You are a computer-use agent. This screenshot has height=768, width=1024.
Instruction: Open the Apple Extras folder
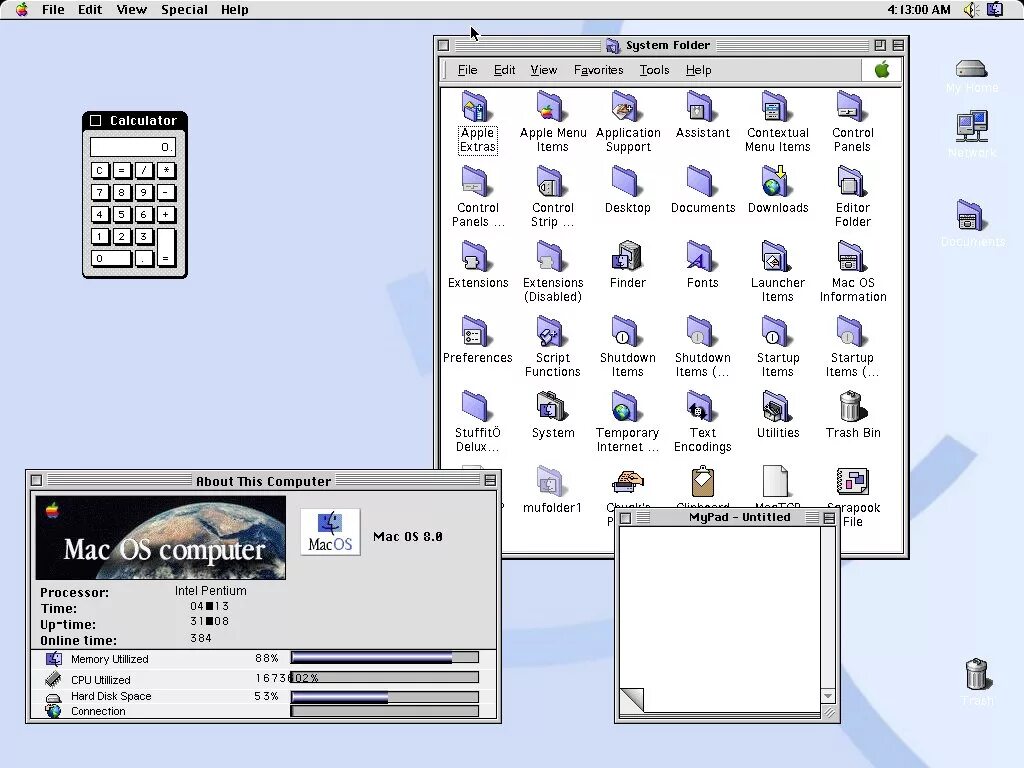(477, 110)
